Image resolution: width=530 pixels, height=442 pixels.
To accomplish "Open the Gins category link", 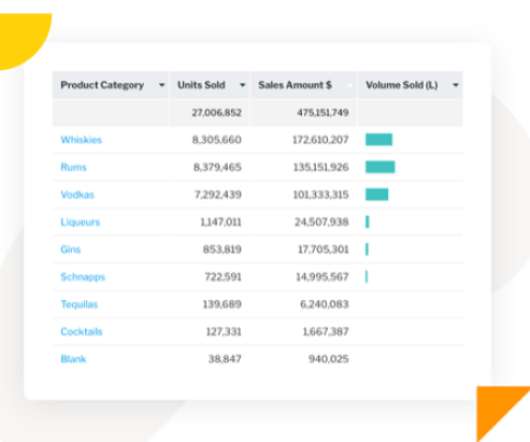I will point(70,249).
